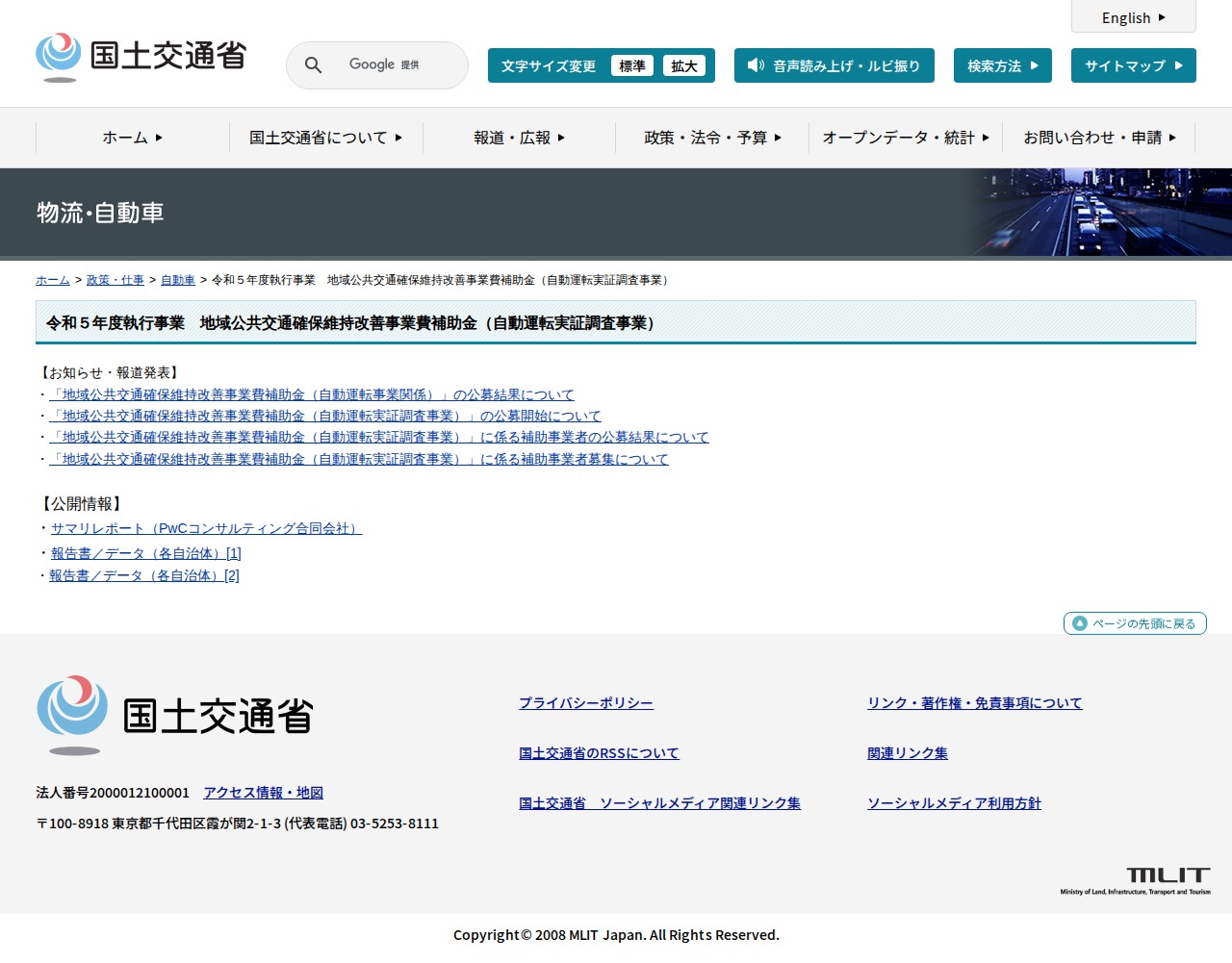Open the サマリレポート PwC link
The image size is (1232, 963).
pyautogui.click(x=206, y=528)
